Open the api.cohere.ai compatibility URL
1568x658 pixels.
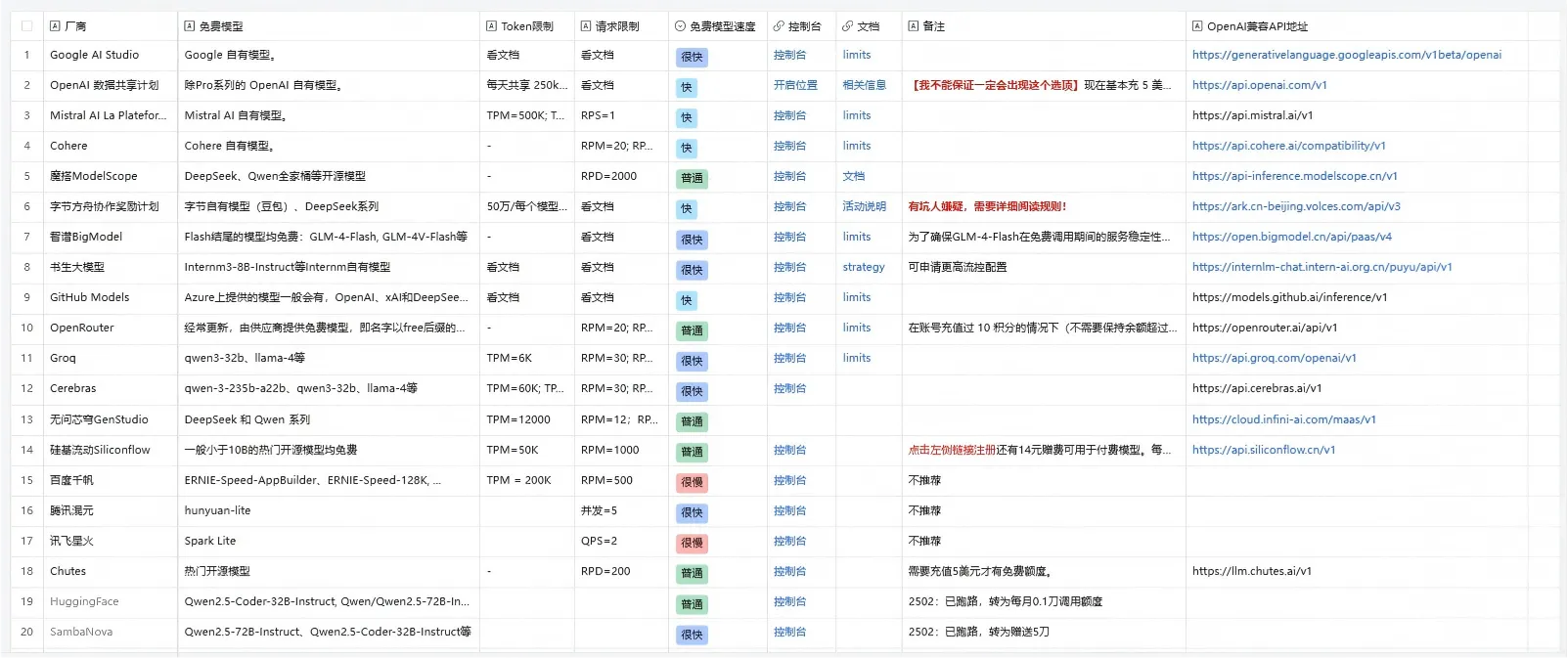1288,147
